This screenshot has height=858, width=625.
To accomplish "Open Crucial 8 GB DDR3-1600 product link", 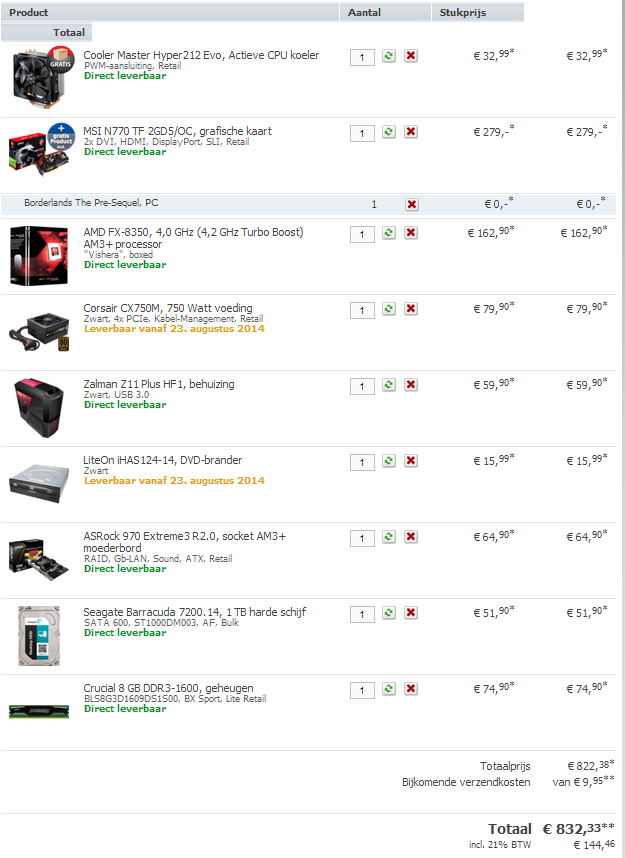I will tap(168, 688).
